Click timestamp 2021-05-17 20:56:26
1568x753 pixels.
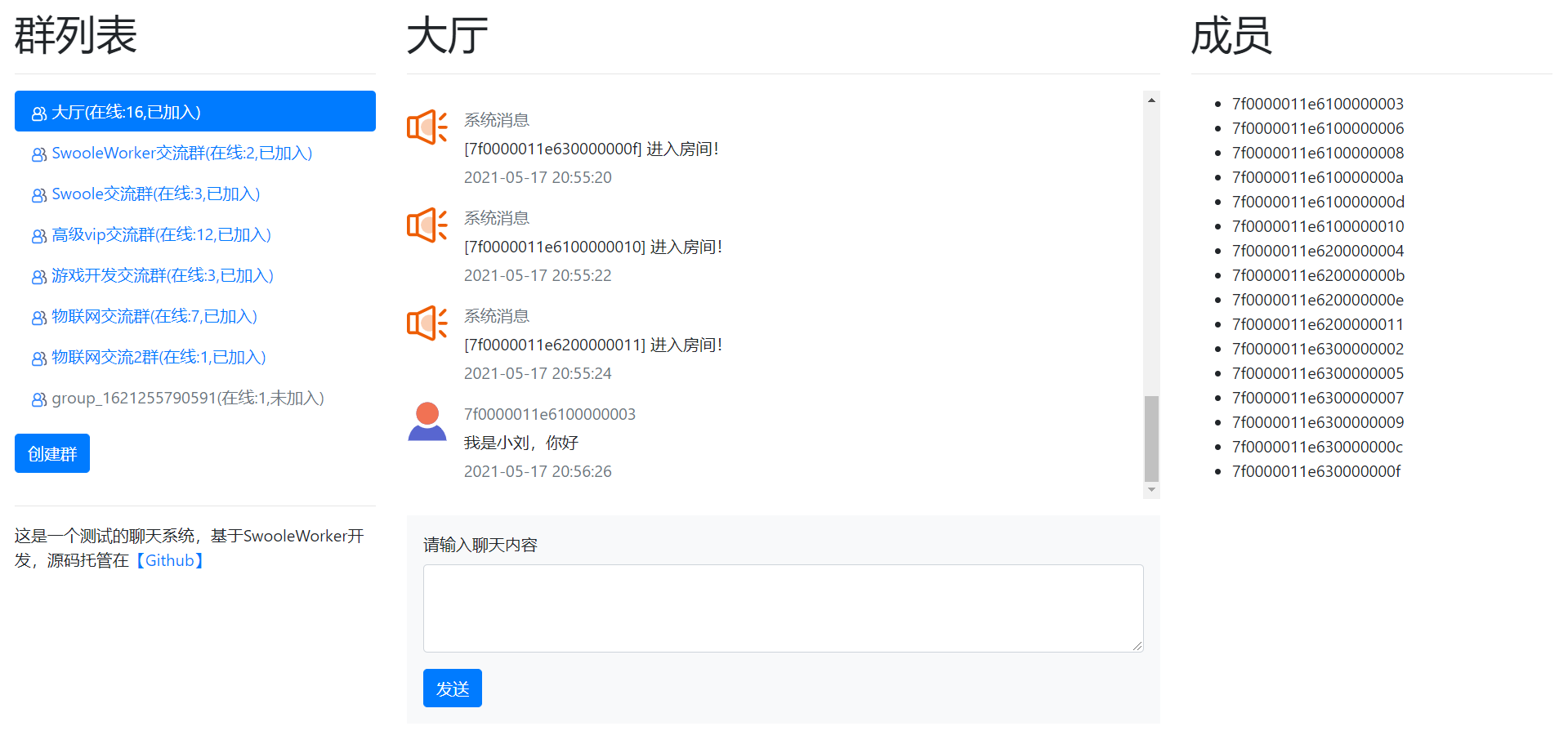(x=538, y=471)
